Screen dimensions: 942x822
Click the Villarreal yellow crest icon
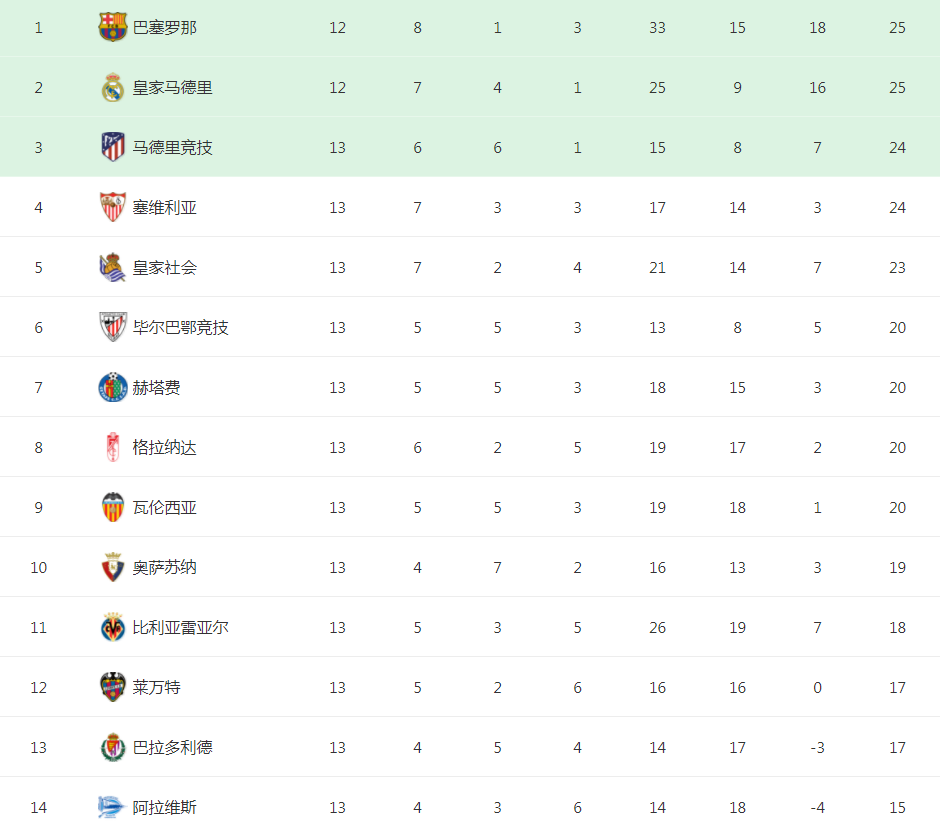(x=113, y=627)
